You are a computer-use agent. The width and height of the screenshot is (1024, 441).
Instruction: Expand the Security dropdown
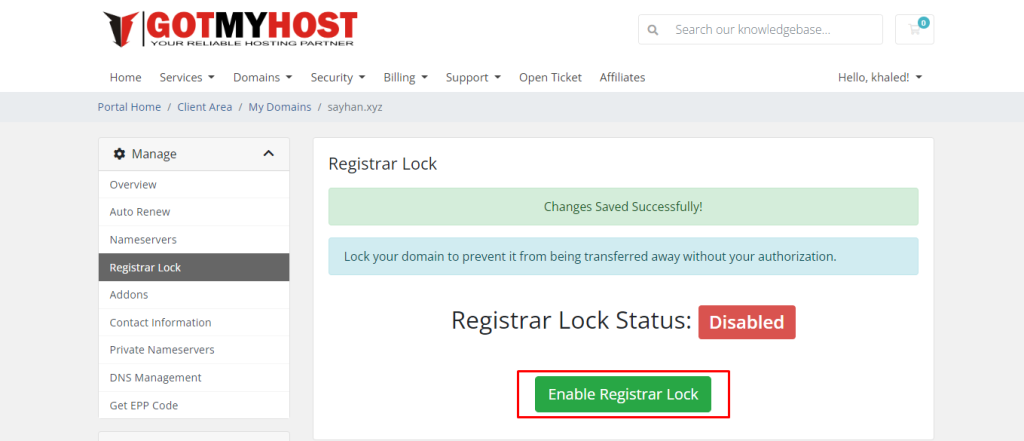point(337,77)
